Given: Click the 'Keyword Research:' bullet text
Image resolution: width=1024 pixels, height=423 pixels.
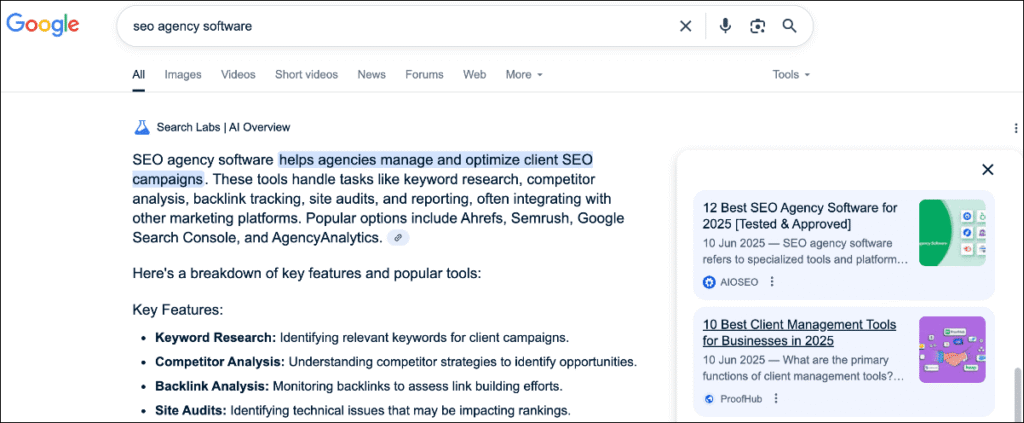Looking at the screenshot, I should pyautogui.click(x=216, y=338).
